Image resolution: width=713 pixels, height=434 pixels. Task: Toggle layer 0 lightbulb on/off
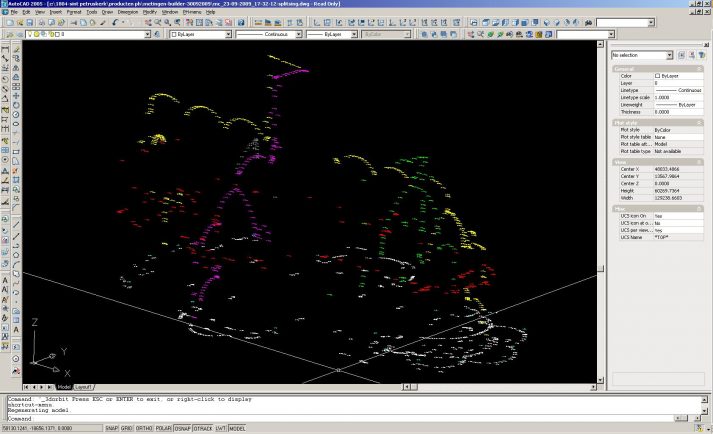click(31, 35)
